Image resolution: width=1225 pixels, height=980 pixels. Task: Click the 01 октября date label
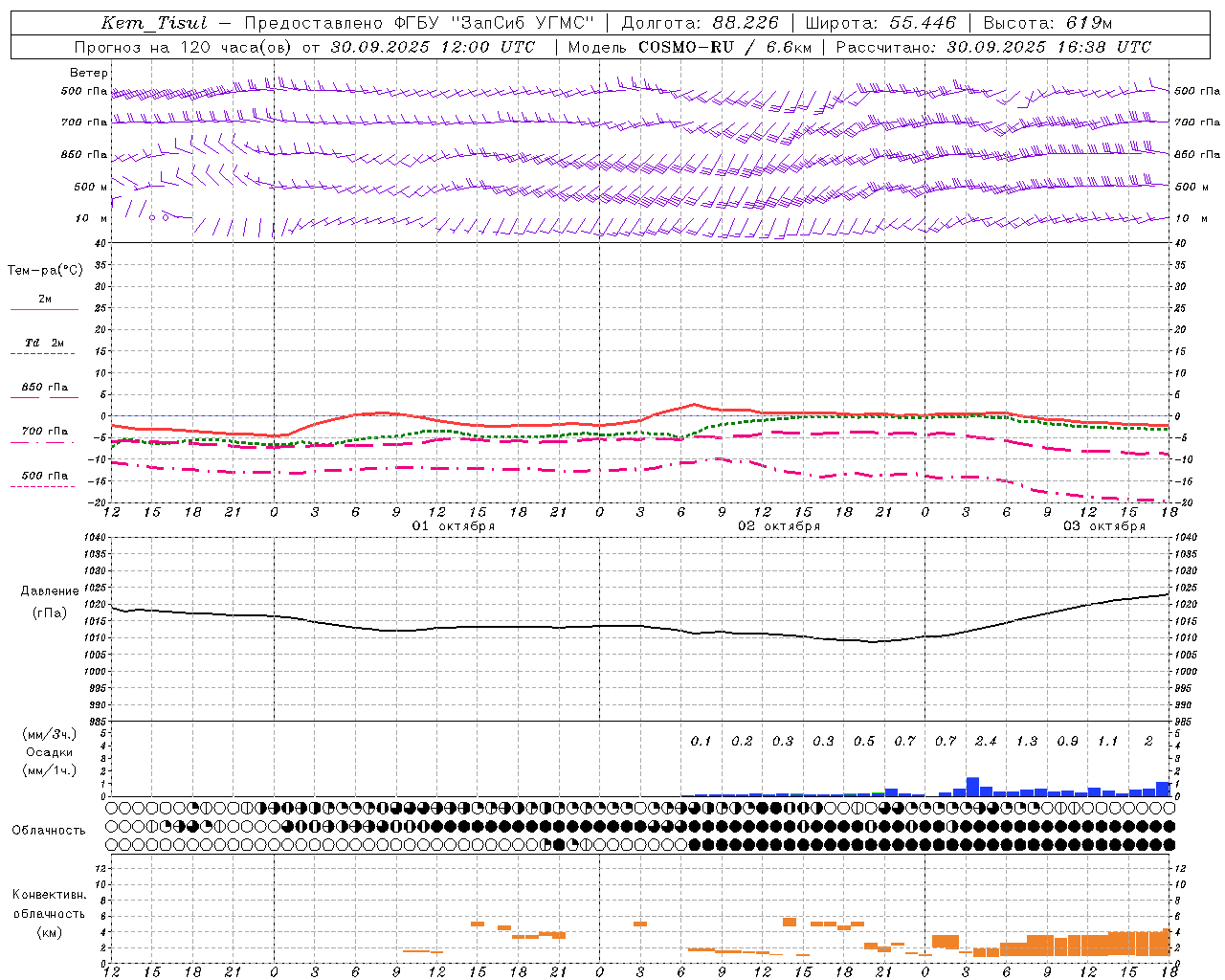tap(454, 526)
